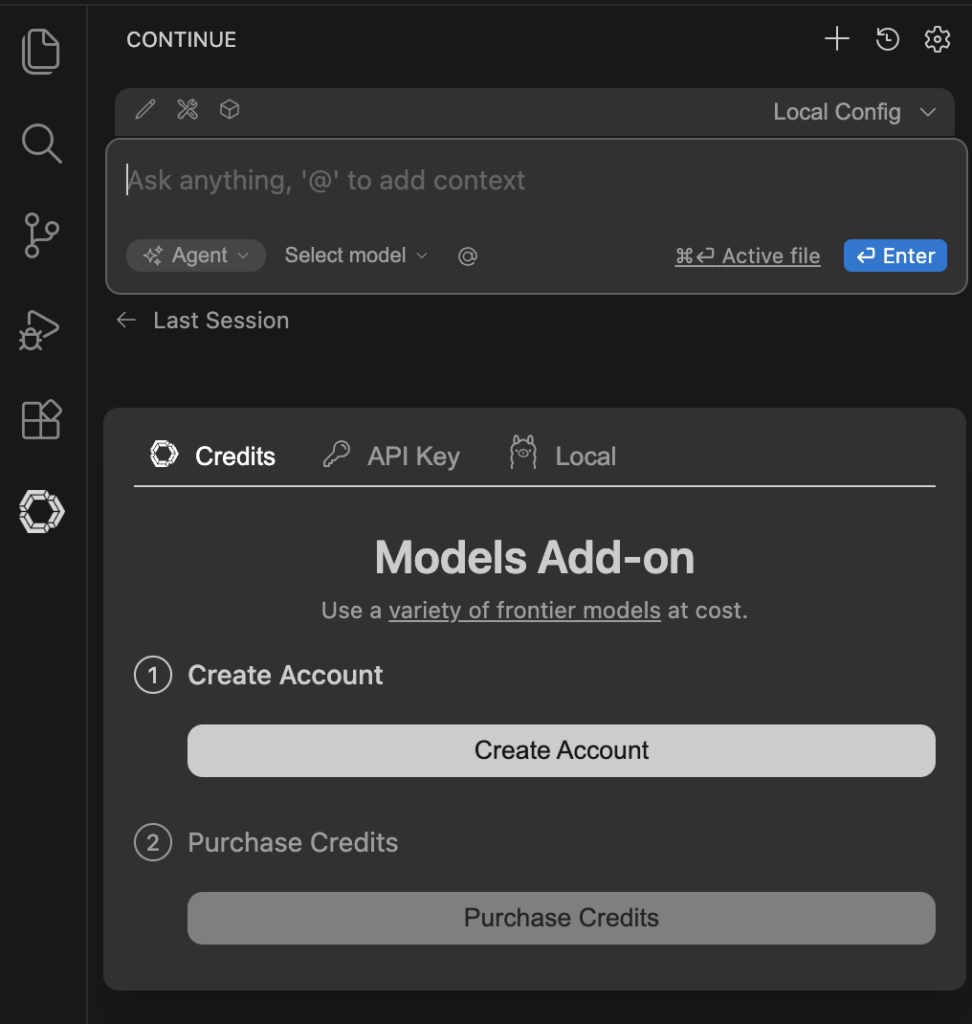Open the Source Control view

pyautogui.click(x=42, y=236)
